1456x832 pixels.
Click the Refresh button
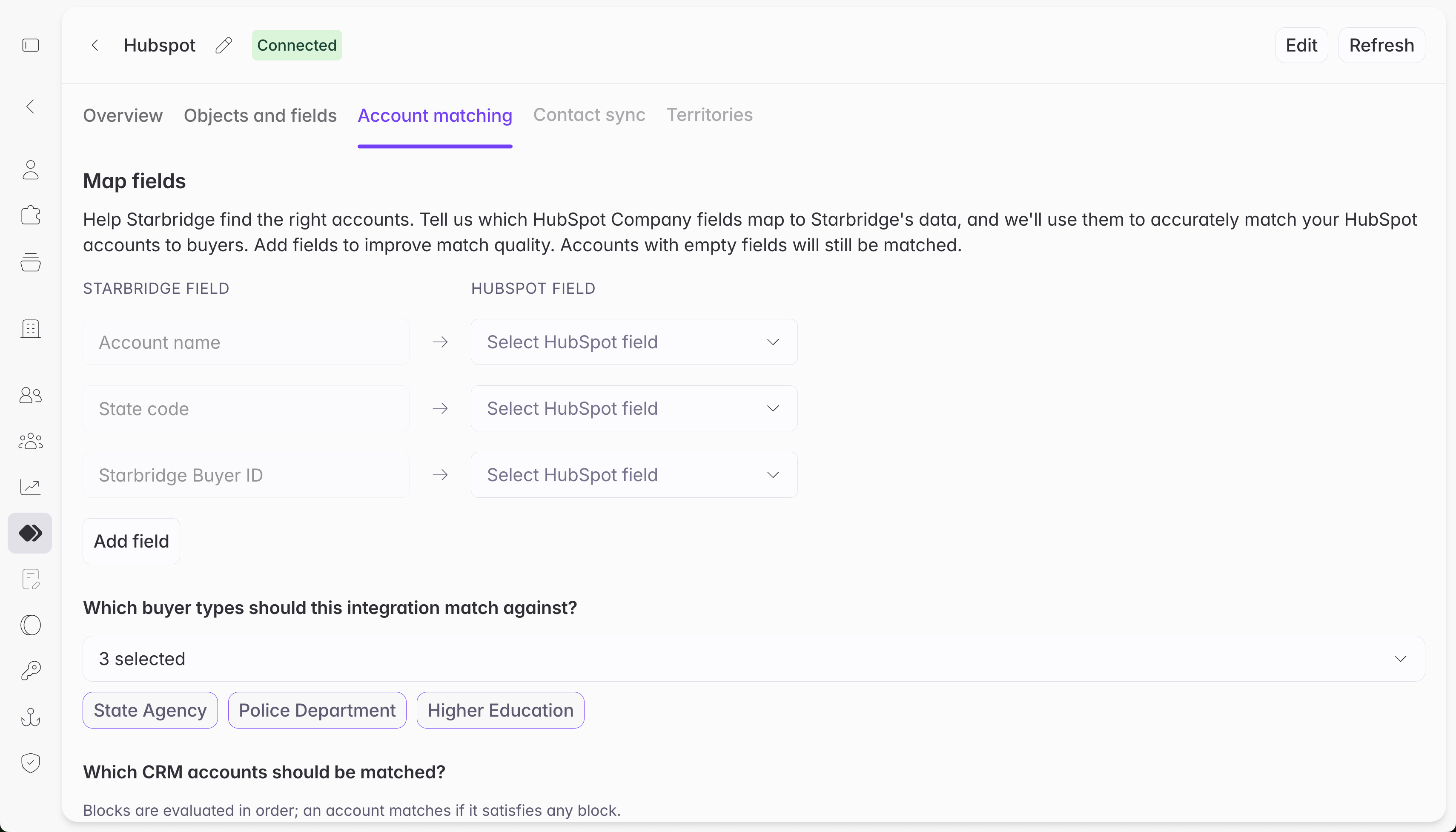click(x=1381, y=45)
